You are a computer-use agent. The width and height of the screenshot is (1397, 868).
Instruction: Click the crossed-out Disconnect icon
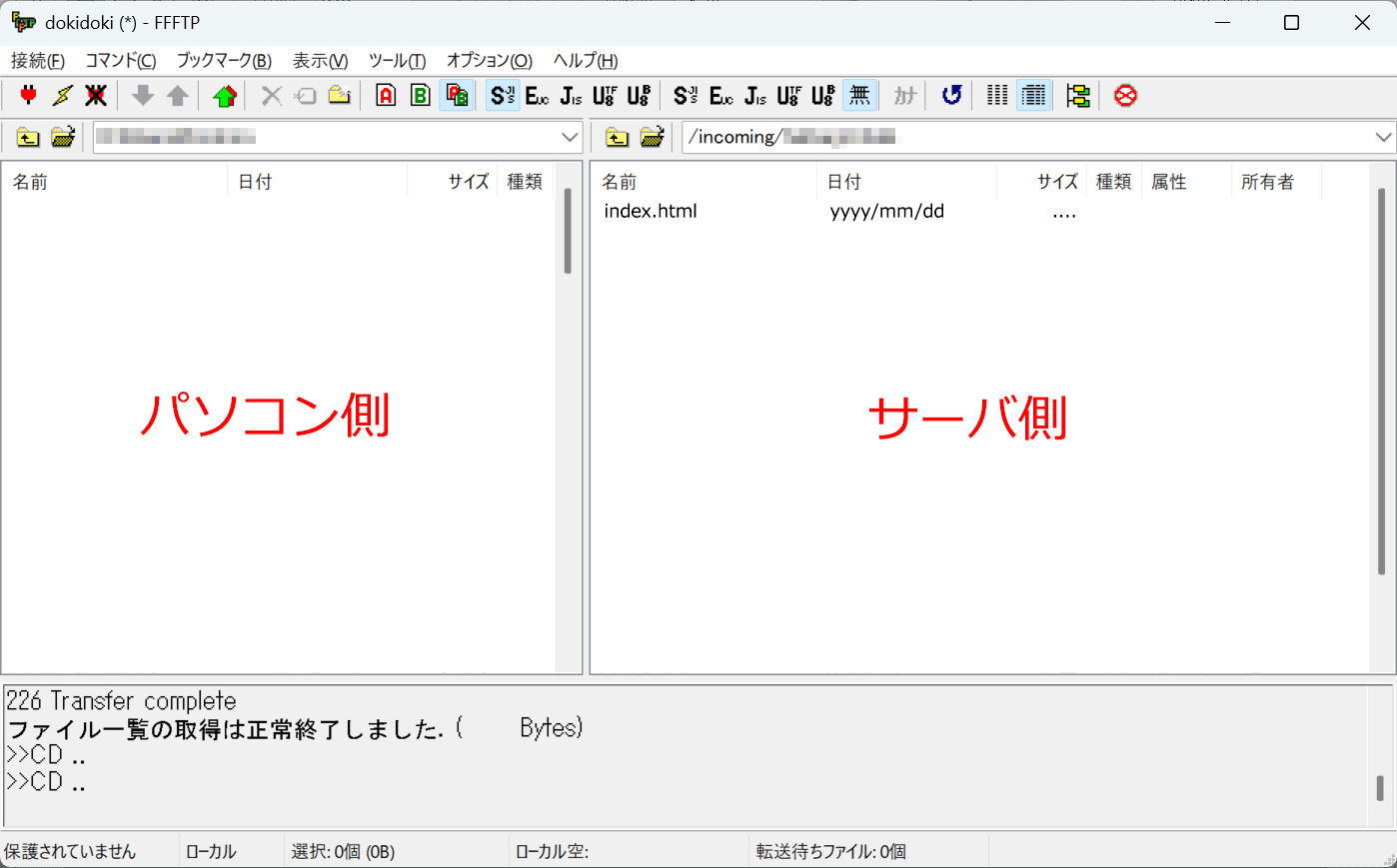96,96
